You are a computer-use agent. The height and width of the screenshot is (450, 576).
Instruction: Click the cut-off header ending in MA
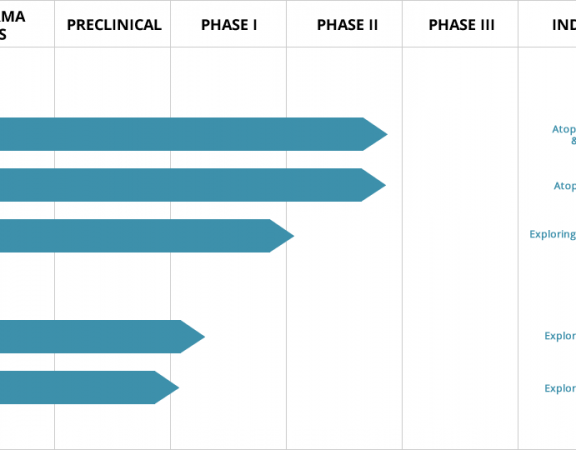point(12,25)
